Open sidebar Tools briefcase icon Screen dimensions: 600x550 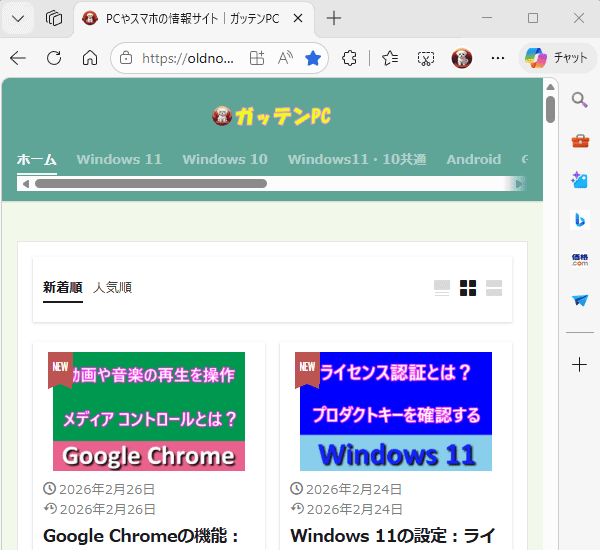(x=580, y=141)
